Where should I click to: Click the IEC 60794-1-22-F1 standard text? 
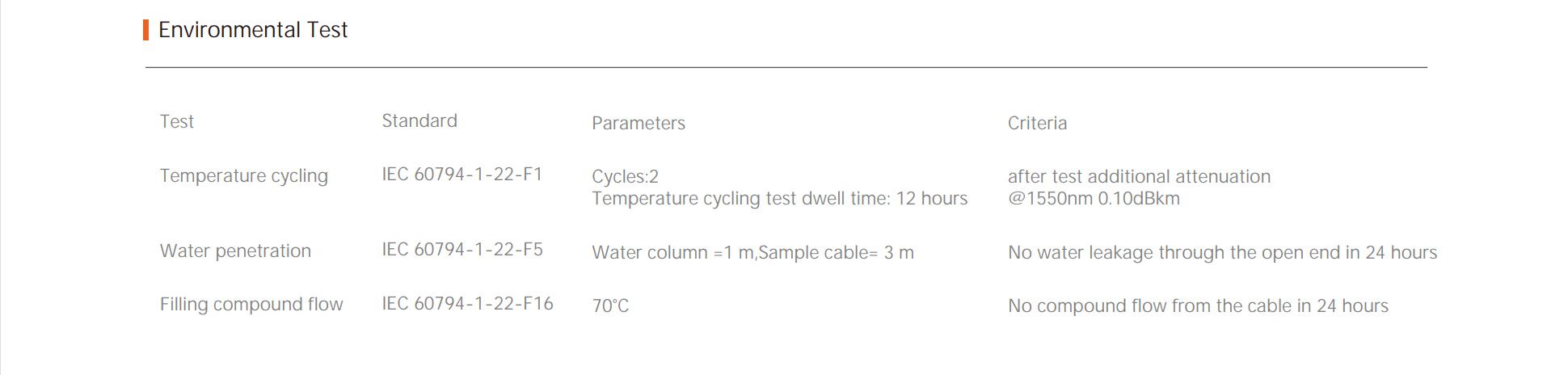pos(462,175)
